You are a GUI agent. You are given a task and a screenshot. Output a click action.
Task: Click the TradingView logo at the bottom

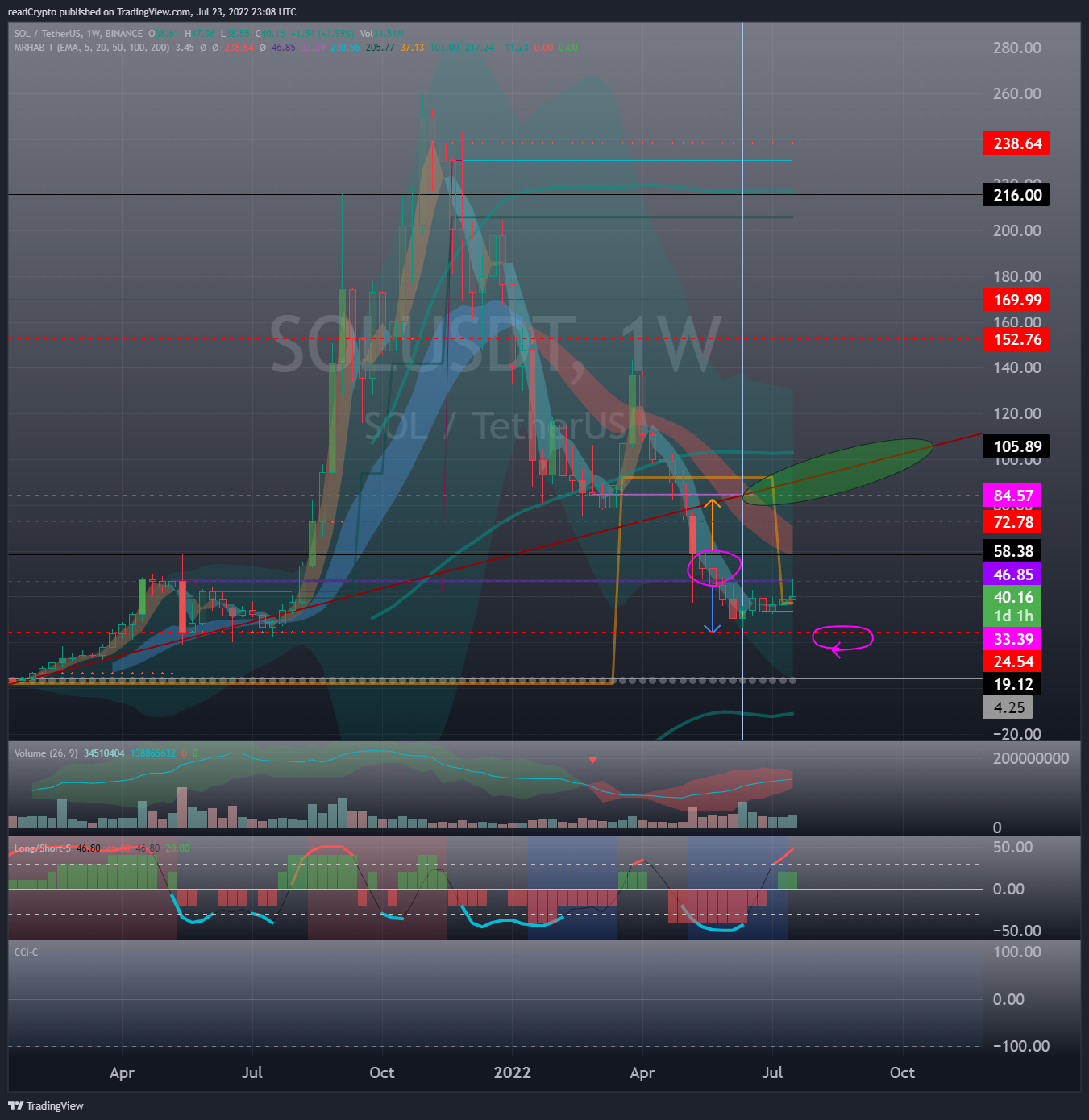pos(46,1105)
